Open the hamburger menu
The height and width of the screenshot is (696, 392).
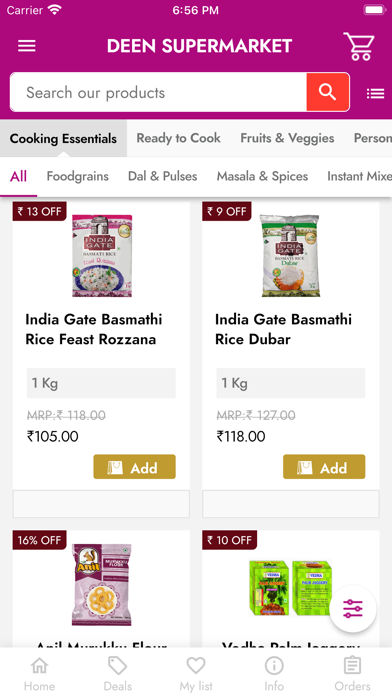[27, 46]
